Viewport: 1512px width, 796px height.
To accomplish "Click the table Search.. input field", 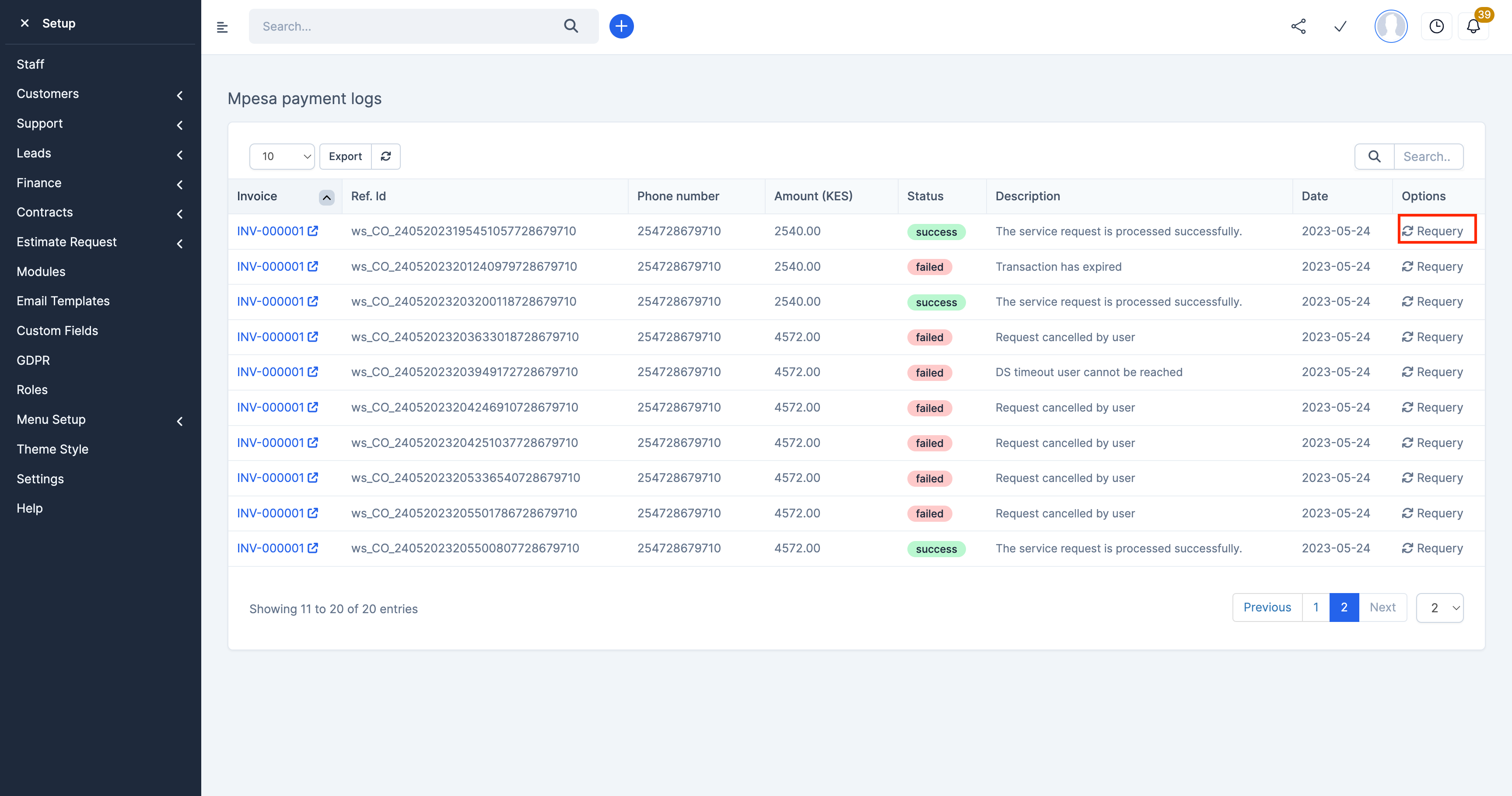I will click(x=1428, y=157).
